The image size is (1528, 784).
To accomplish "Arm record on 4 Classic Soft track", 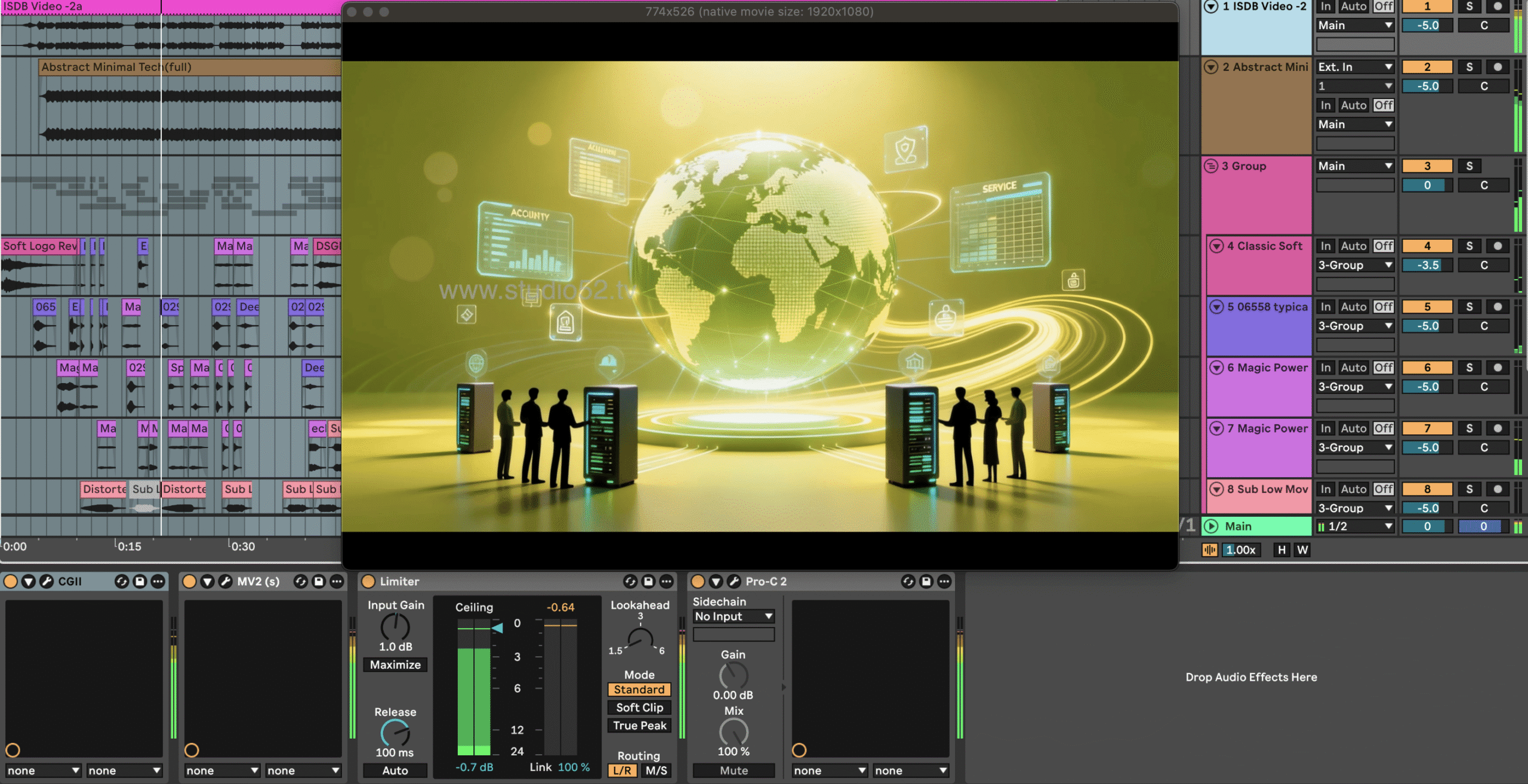I will coord(1497,246).
